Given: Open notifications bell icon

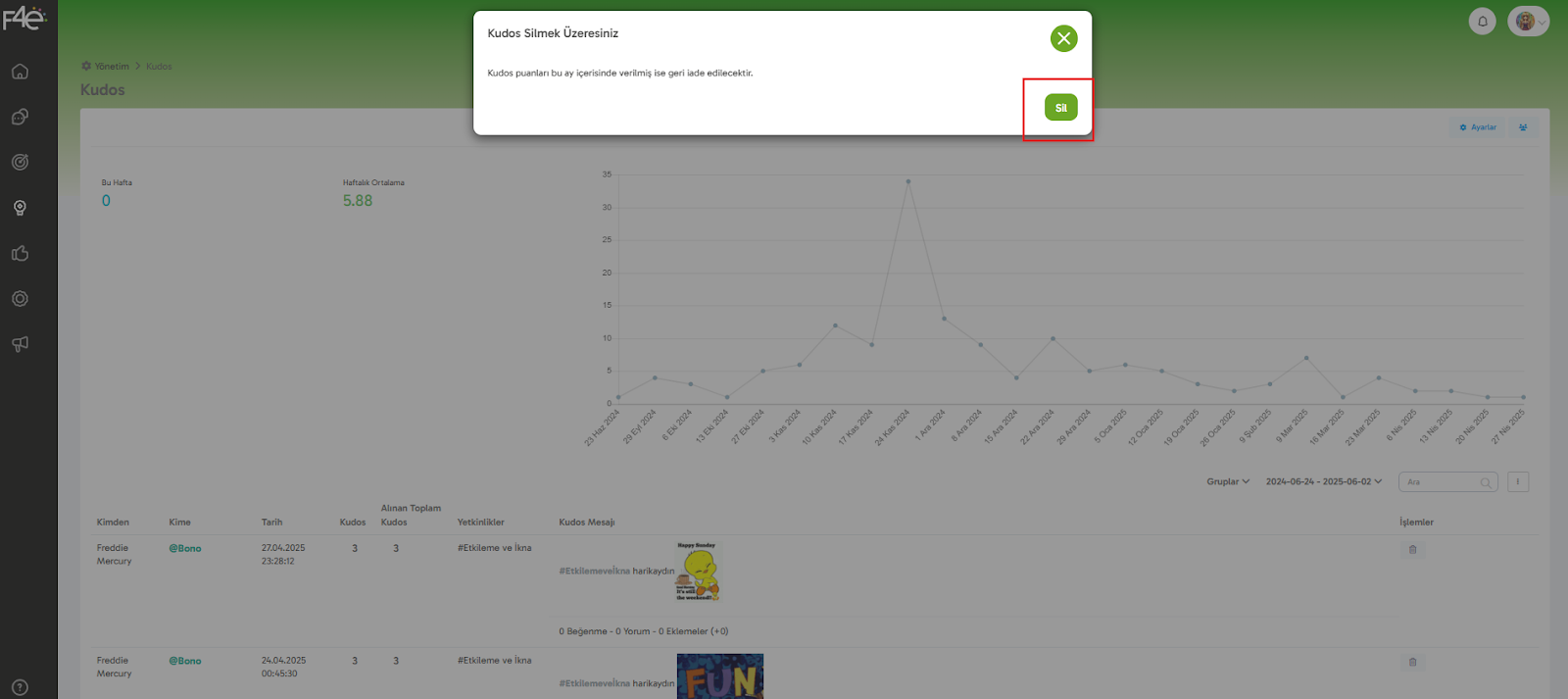Looking at the screenshot, I should [1482, 21].
